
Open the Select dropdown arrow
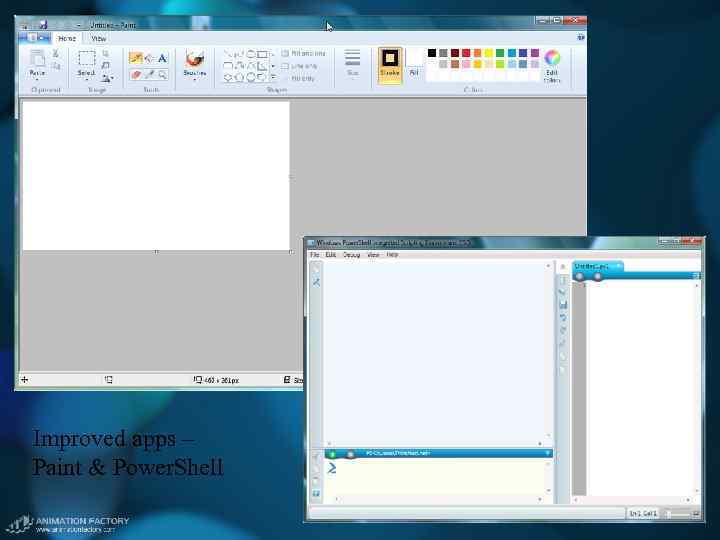coord(86,80)
